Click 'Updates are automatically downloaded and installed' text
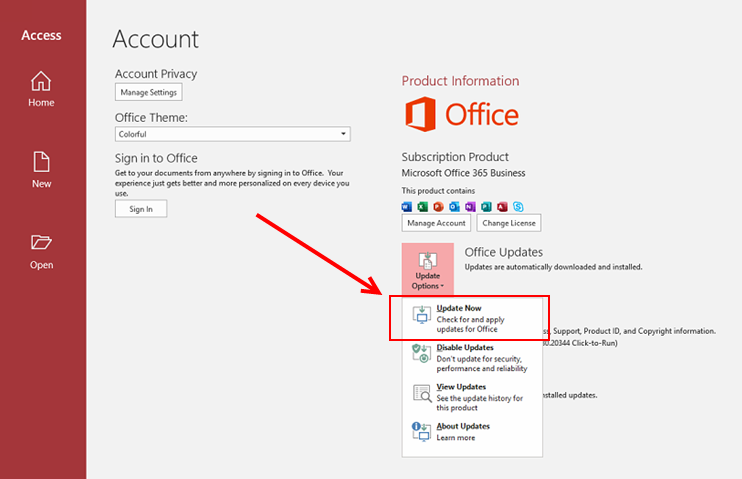Screen dimensions: 742x479 (x=553, y=267)
